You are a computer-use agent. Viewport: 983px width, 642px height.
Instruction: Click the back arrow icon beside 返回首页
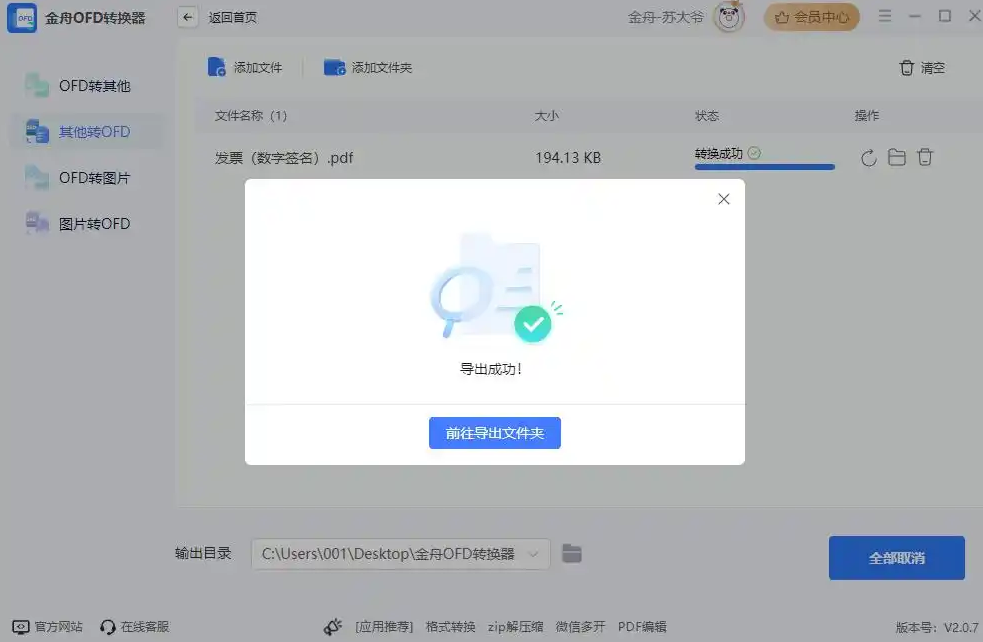(x=187, y=18)
